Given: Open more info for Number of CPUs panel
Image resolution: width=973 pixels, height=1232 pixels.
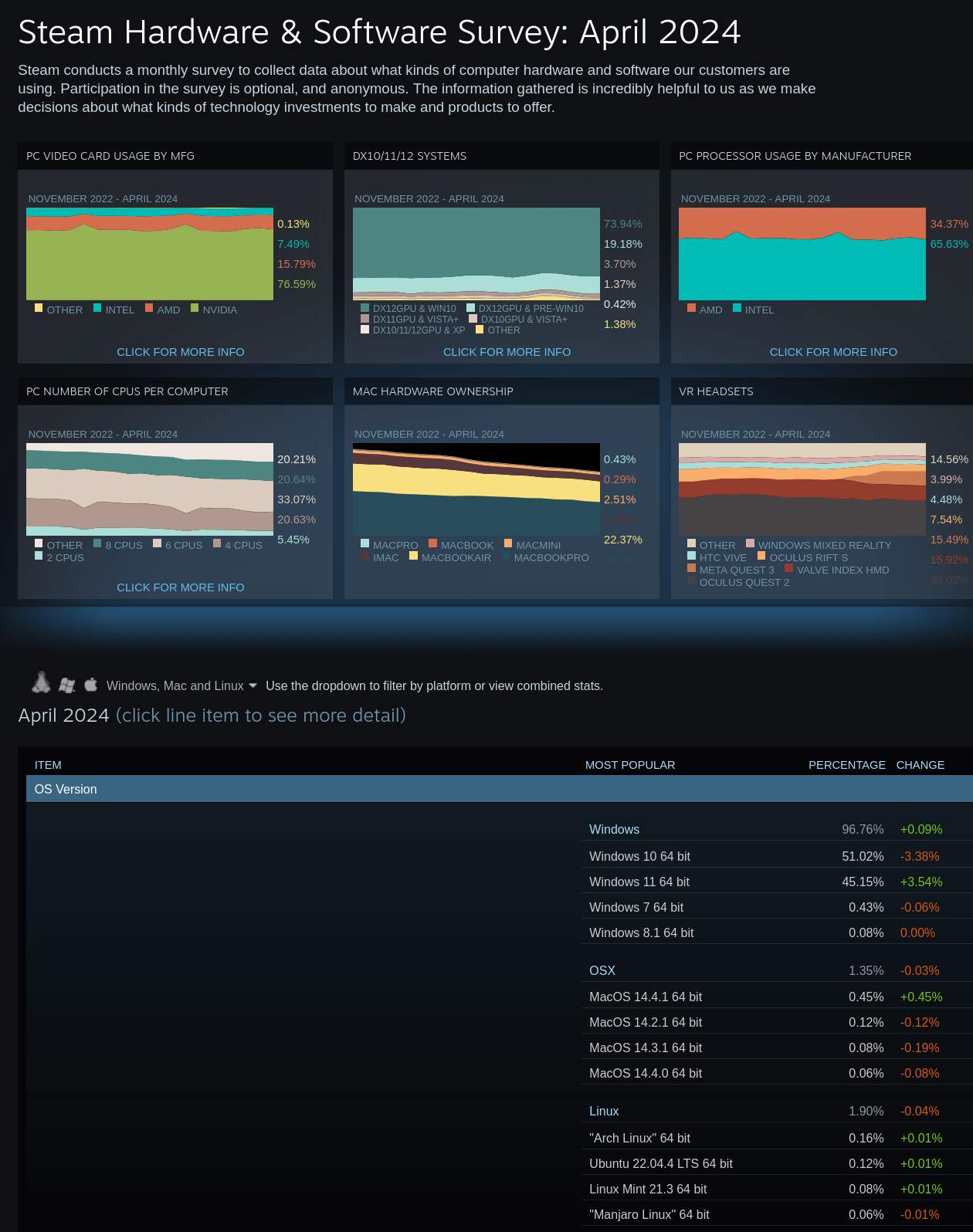Looking at the screenshot, I should click(181, 587).
